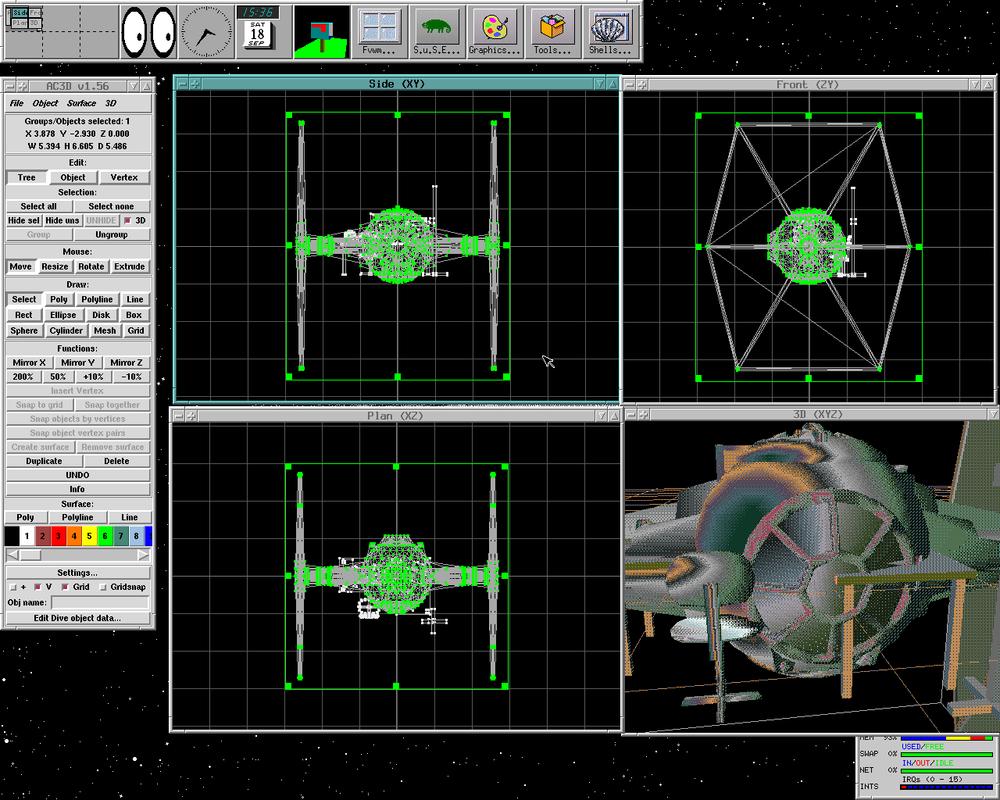This screenshot has height=800, width=1000.
Task: Scale selection with the 50% button
Action: pyautogui.click(x=58, y=376)
